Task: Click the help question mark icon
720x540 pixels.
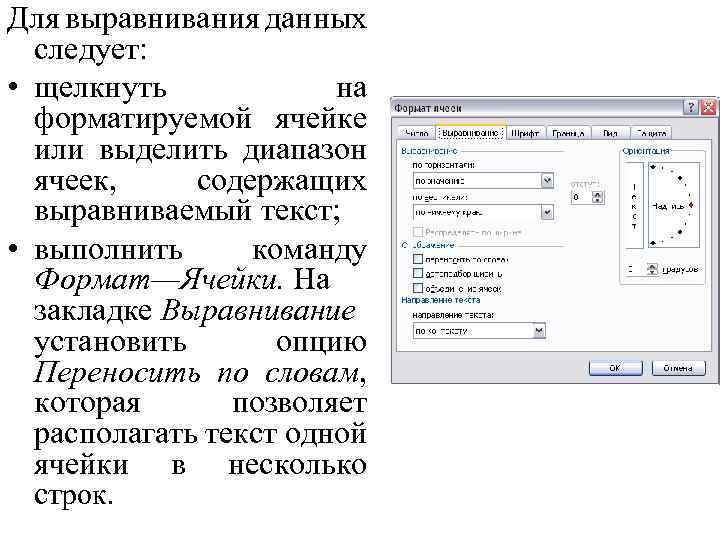Action: [x=691, y=107]
